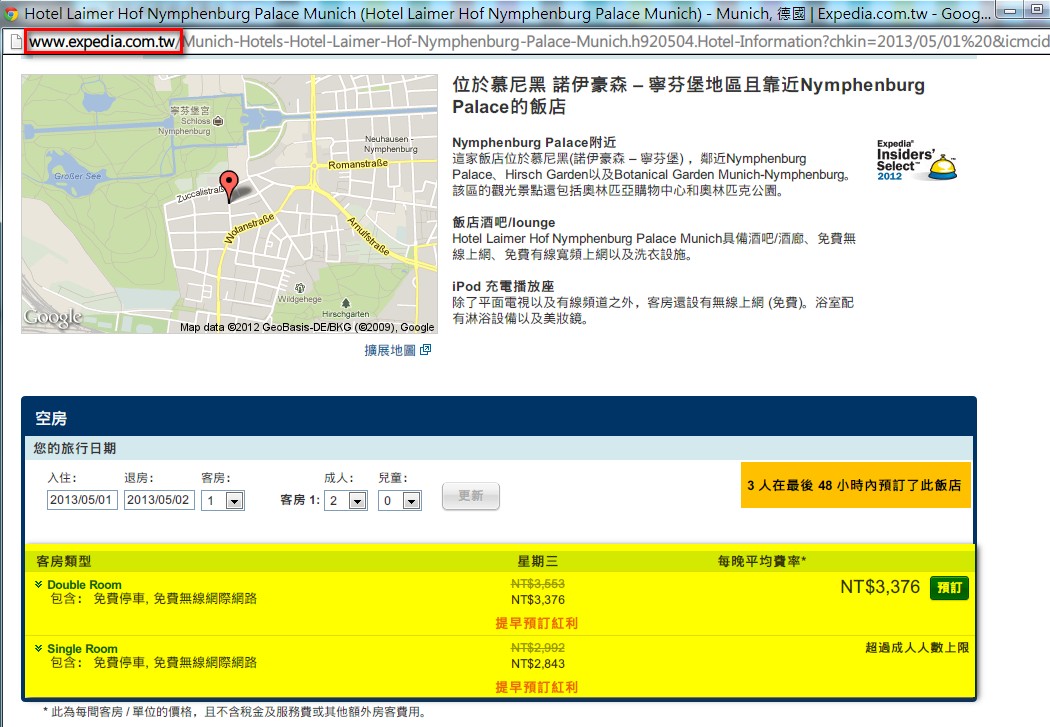Image resolution: width=1050 pixels, height=727 pixels.
Task: Click the Google logo on the map
Action: tap(53, 317)
